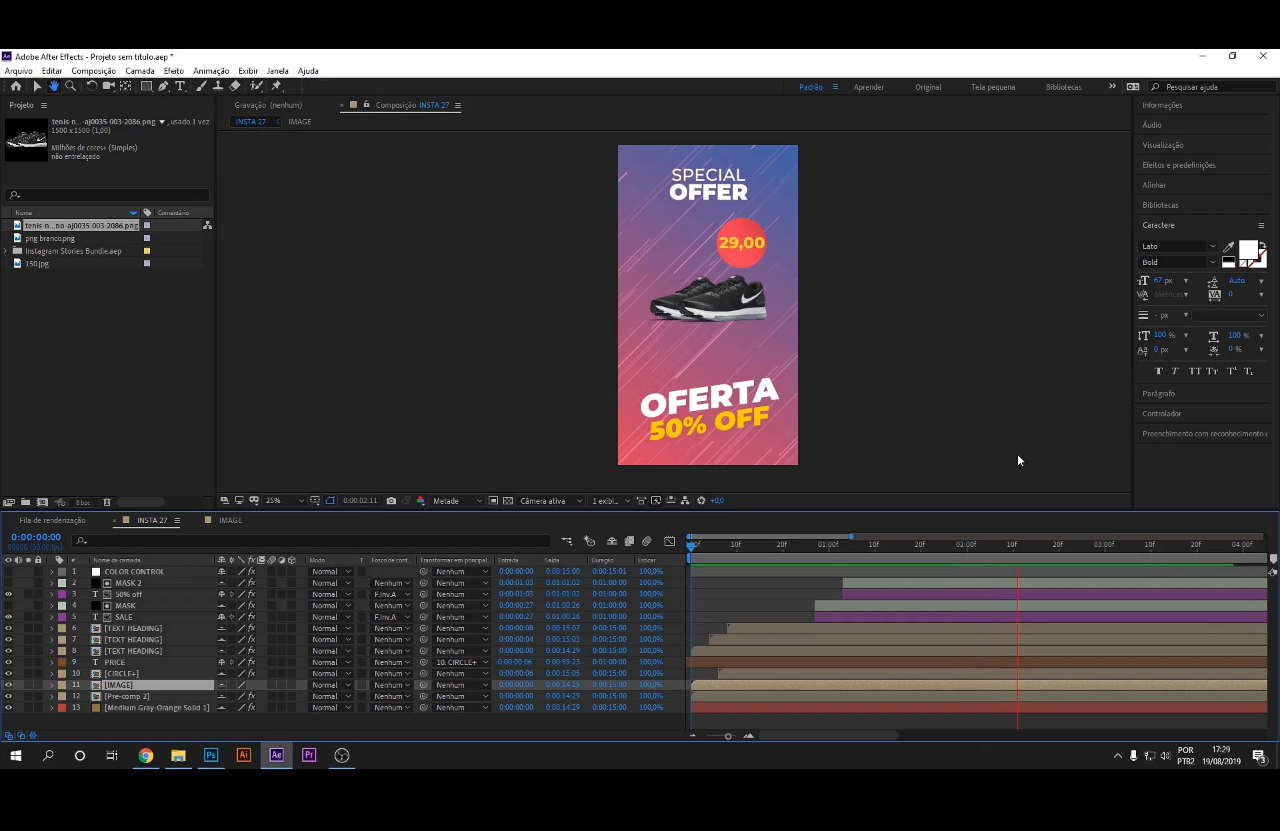
Task: Expand the Parágrafo panel
Action: 1159,393
